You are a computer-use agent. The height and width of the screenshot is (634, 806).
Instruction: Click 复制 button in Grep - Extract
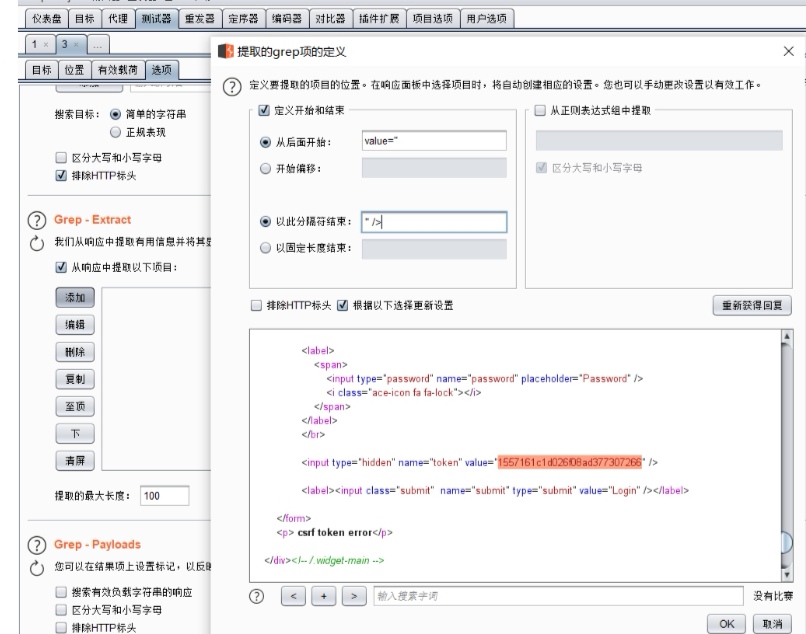75,379
